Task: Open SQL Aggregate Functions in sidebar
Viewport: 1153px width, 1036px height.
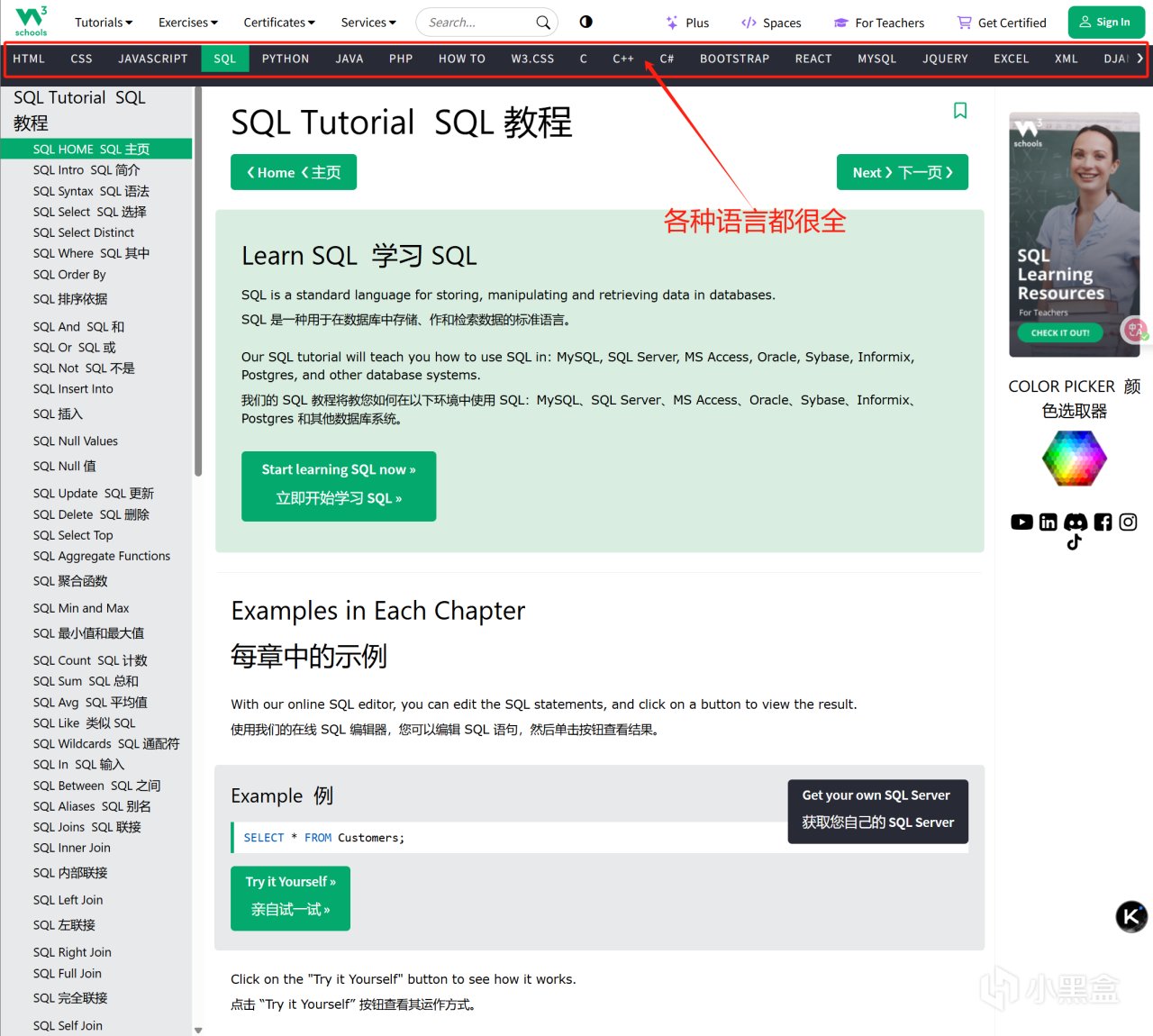Action: point(102,556)
